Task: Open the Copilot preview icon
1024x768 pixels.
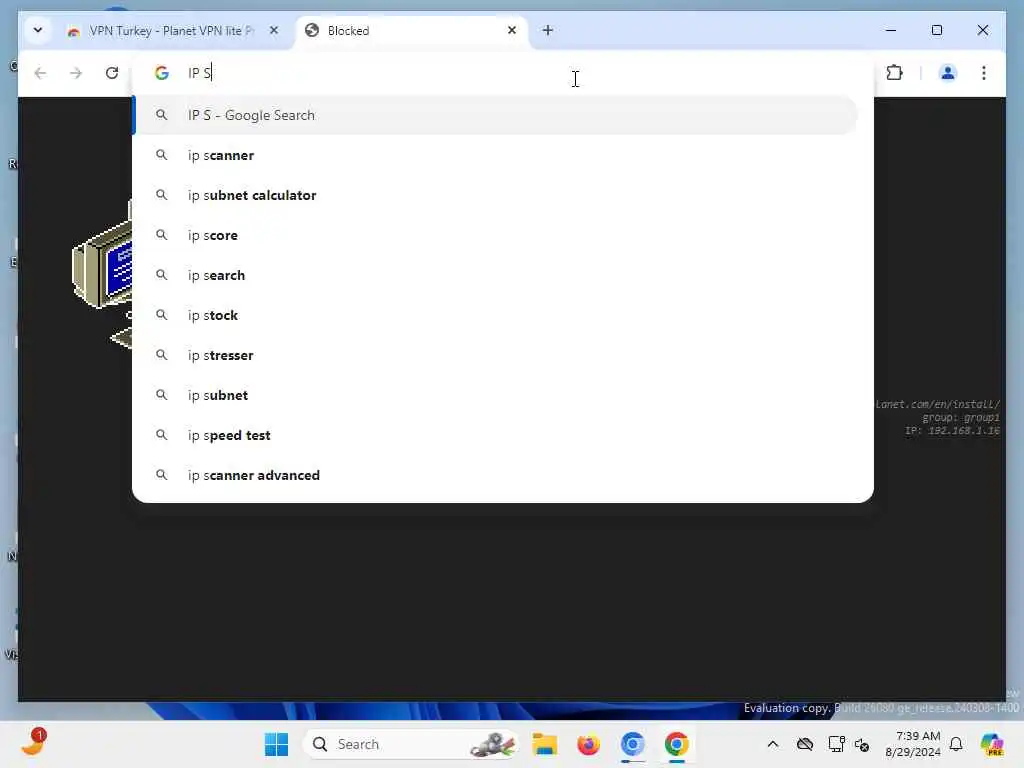Action: point(992,744)
